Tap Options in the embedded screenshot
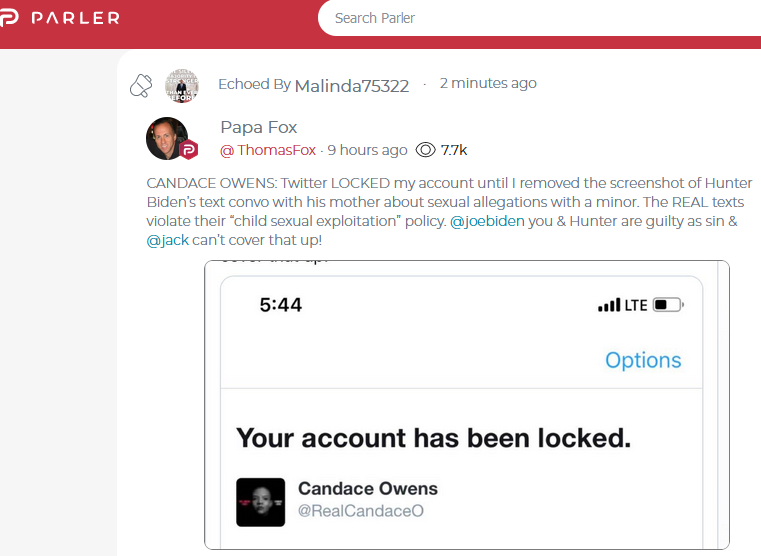Viewport: 761px width, 556px height. pyautogui.click(x=643, y=360)
